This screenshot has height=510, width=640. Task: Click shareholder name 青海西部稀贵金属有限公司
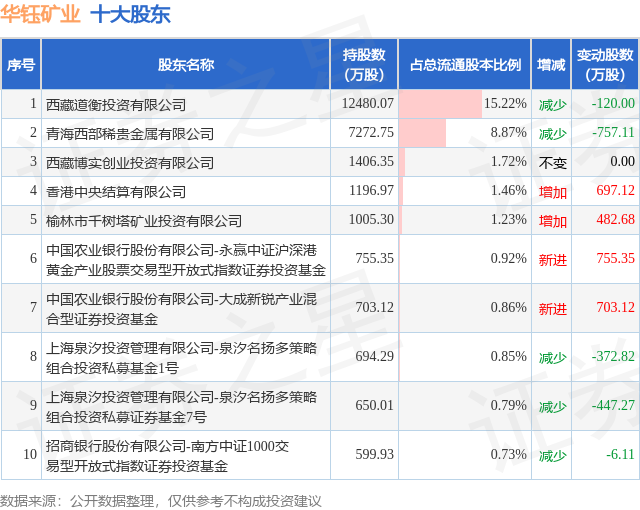pyautogui.click(x=130, y=134)
